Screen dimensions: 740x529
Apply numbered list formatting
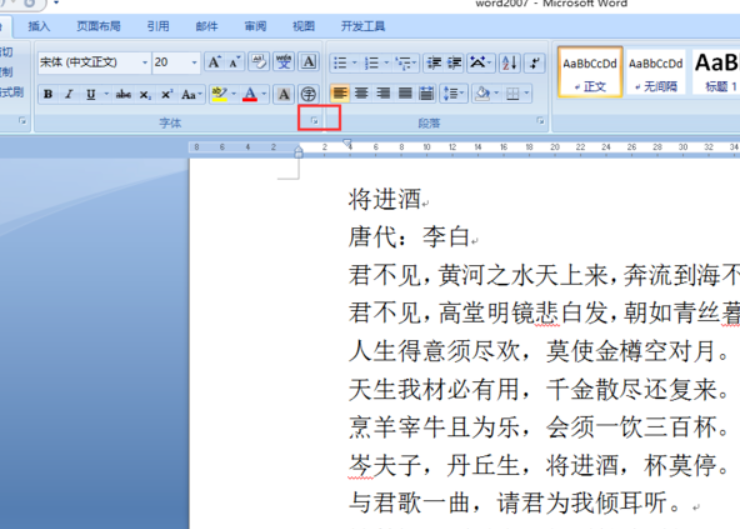(372, 63)
